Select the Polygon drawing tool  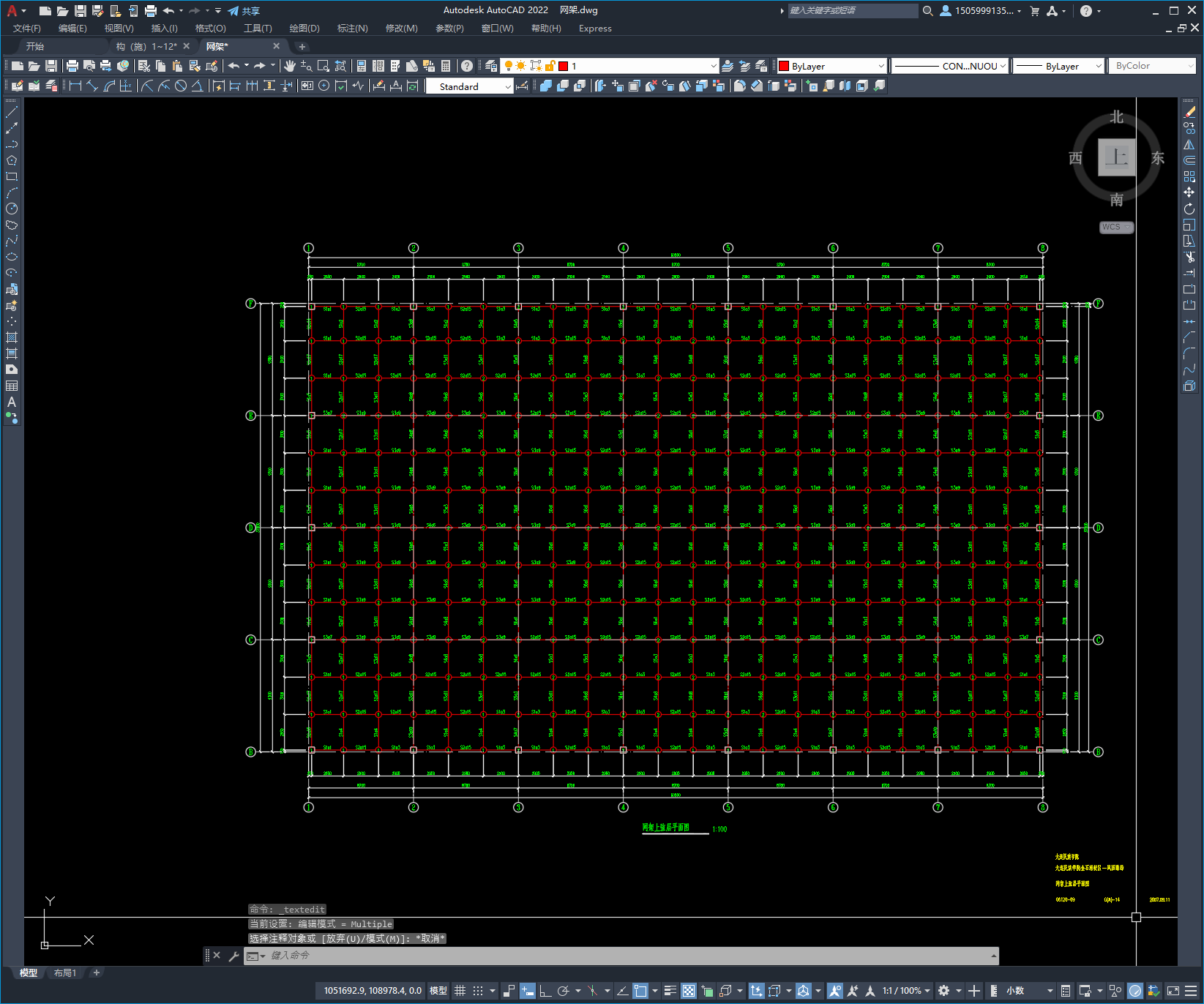click(x=12, y=160)
